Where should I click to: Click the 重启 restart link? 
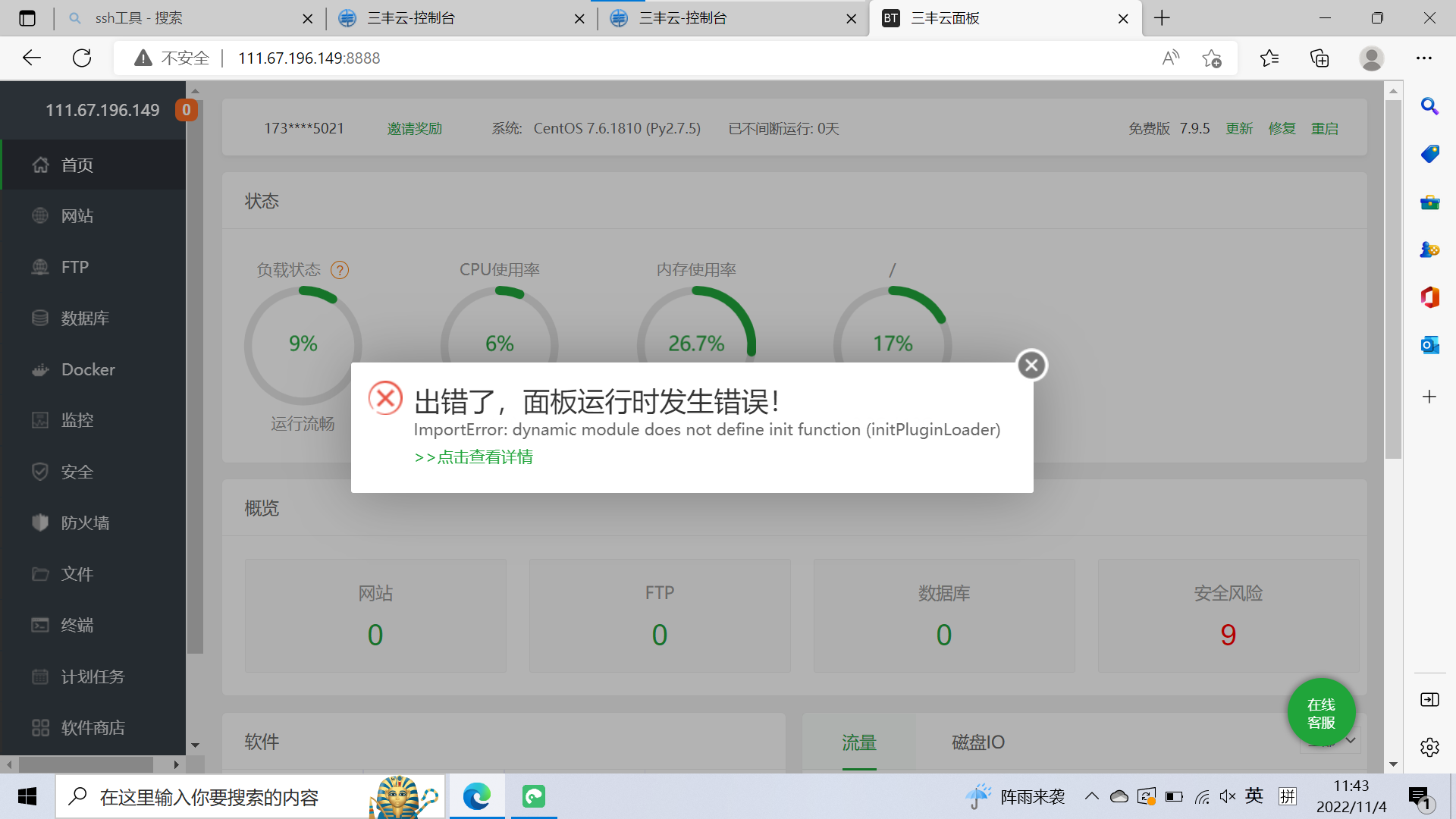click(x=1325, y=129)
